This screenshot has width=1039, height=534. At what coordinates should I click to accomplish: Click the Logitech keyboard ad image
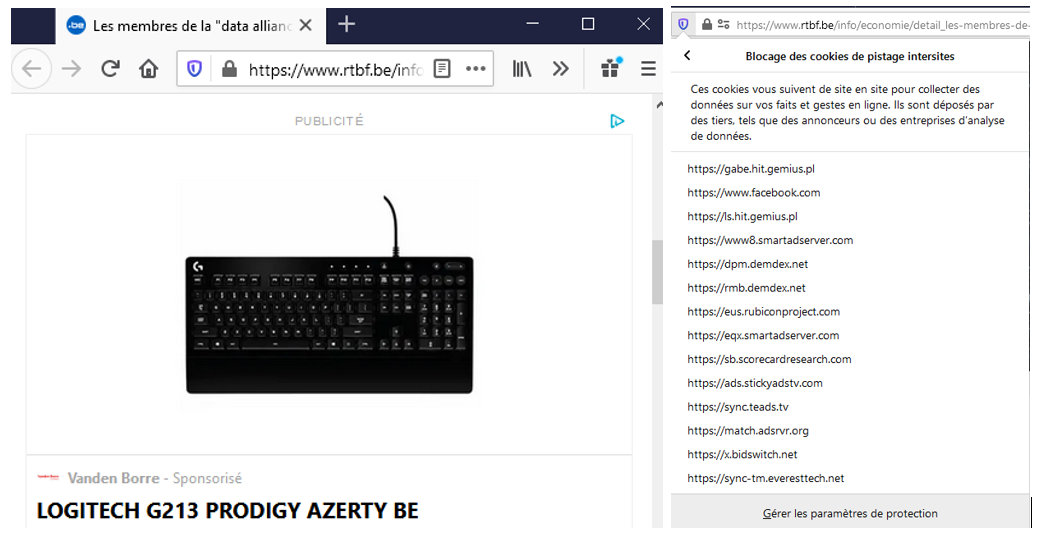click(329, 294)
